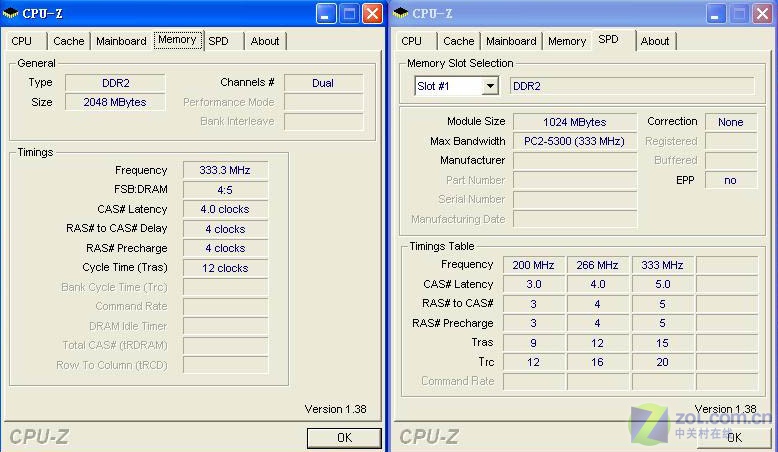778x452 pixels.
Task: Switch to Memory tab in right window
Action: 567,41
